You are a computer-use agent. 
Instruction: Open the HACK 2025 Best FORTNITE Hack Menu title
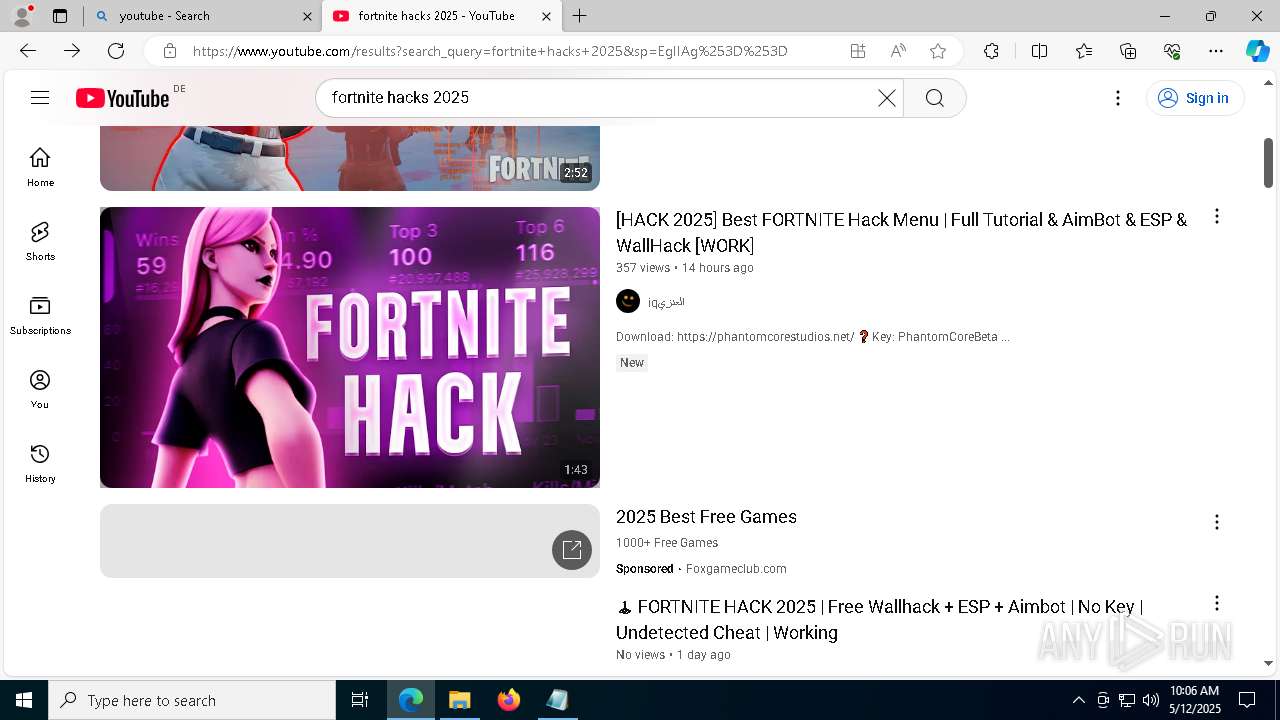point(901,232)
